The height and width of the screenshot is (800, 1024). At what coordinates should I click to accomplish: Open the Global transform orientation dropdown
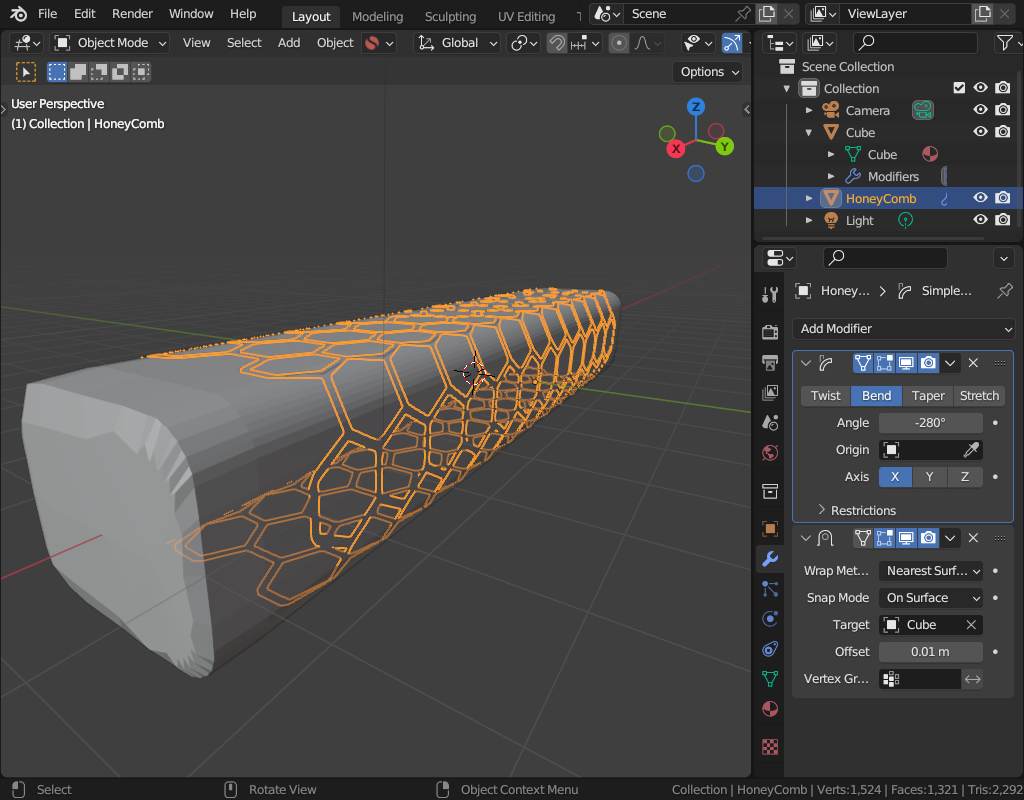[457, 43]
